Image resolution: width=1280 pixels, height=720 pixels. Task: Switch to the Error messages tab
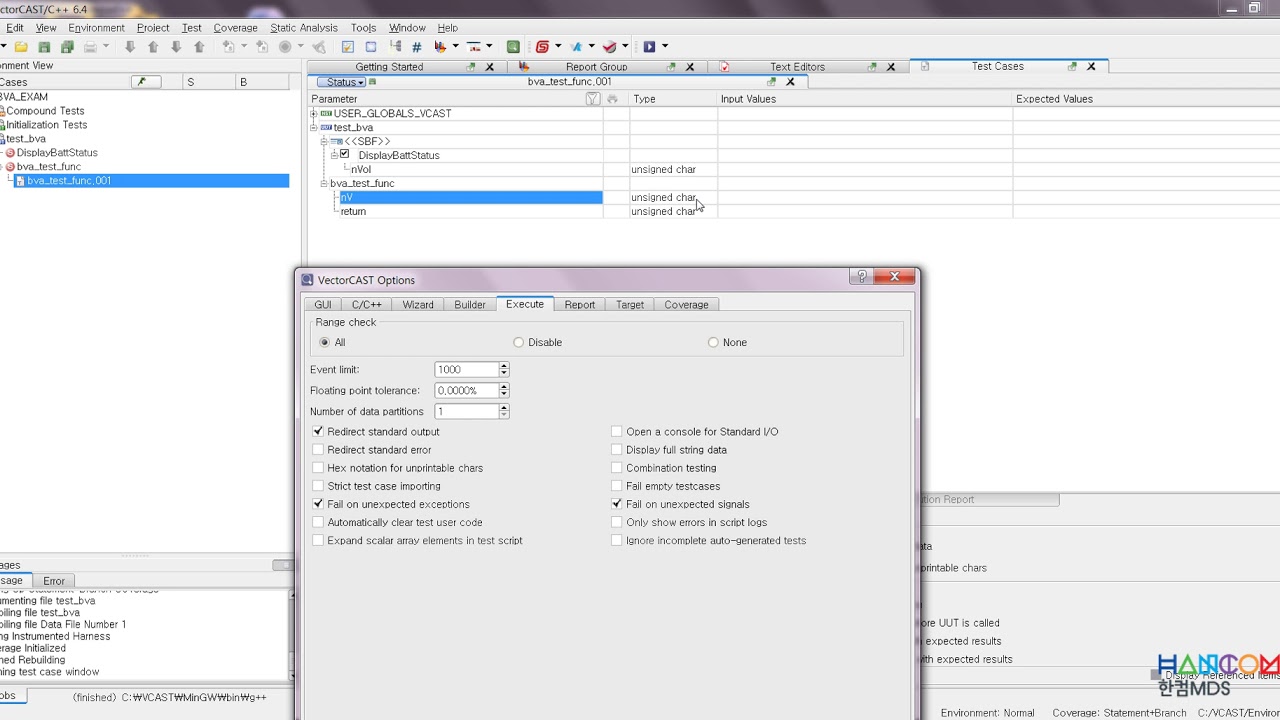coord(54,581)
